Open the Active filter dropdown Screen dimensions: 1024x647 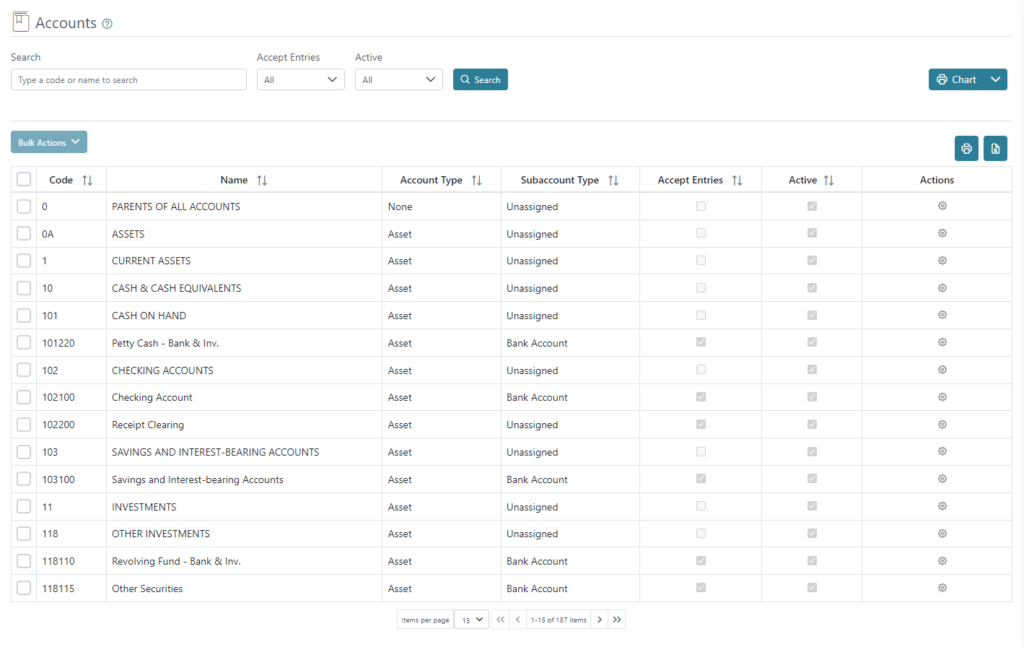point(398,79)
